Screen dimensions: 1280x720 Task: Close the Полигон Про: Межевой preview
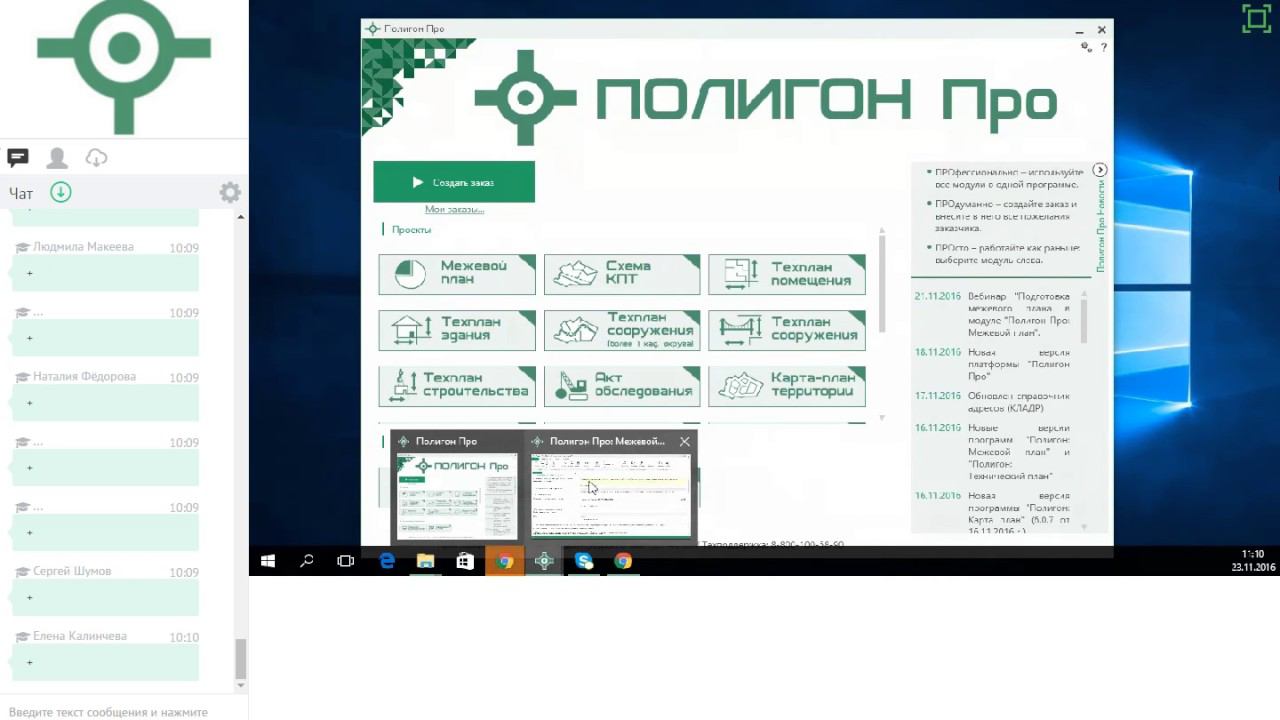point(684,441)
